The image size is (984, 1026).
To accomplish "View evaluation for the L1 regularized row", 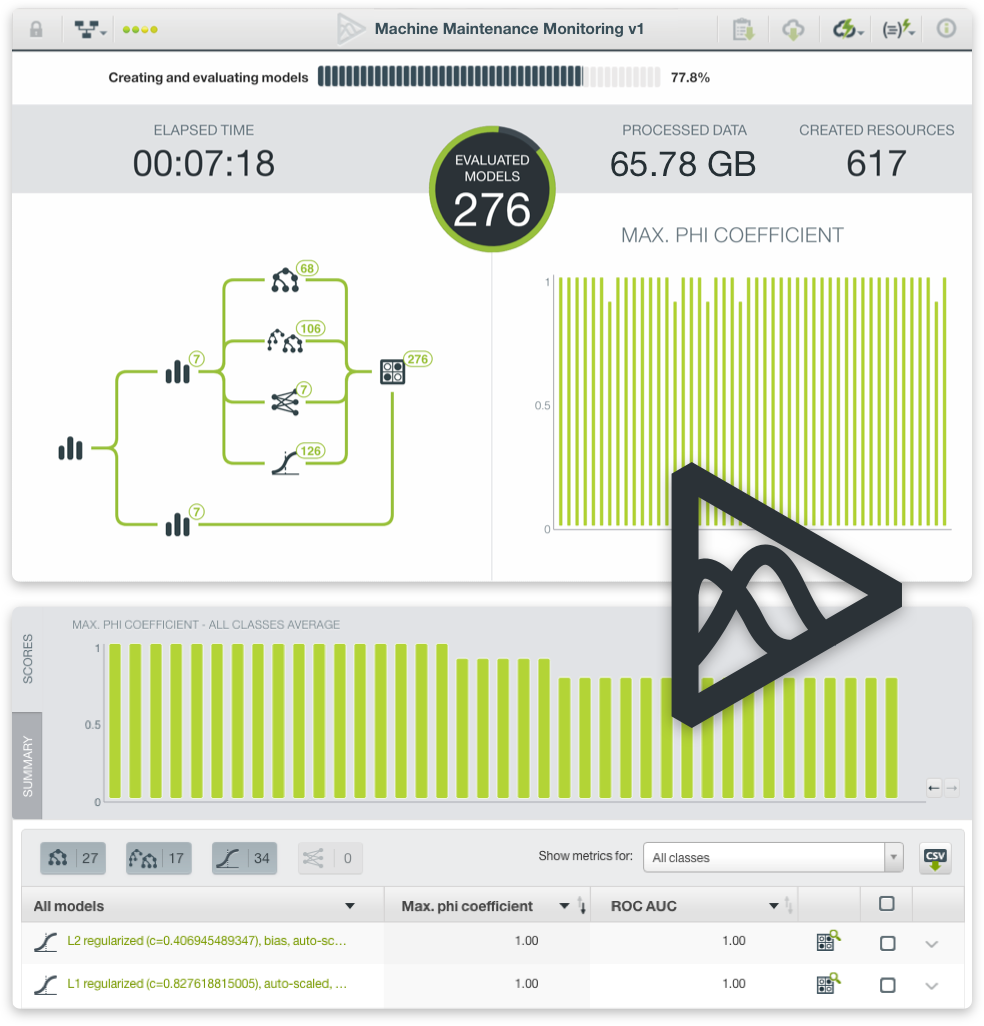I will coord(828,983).
